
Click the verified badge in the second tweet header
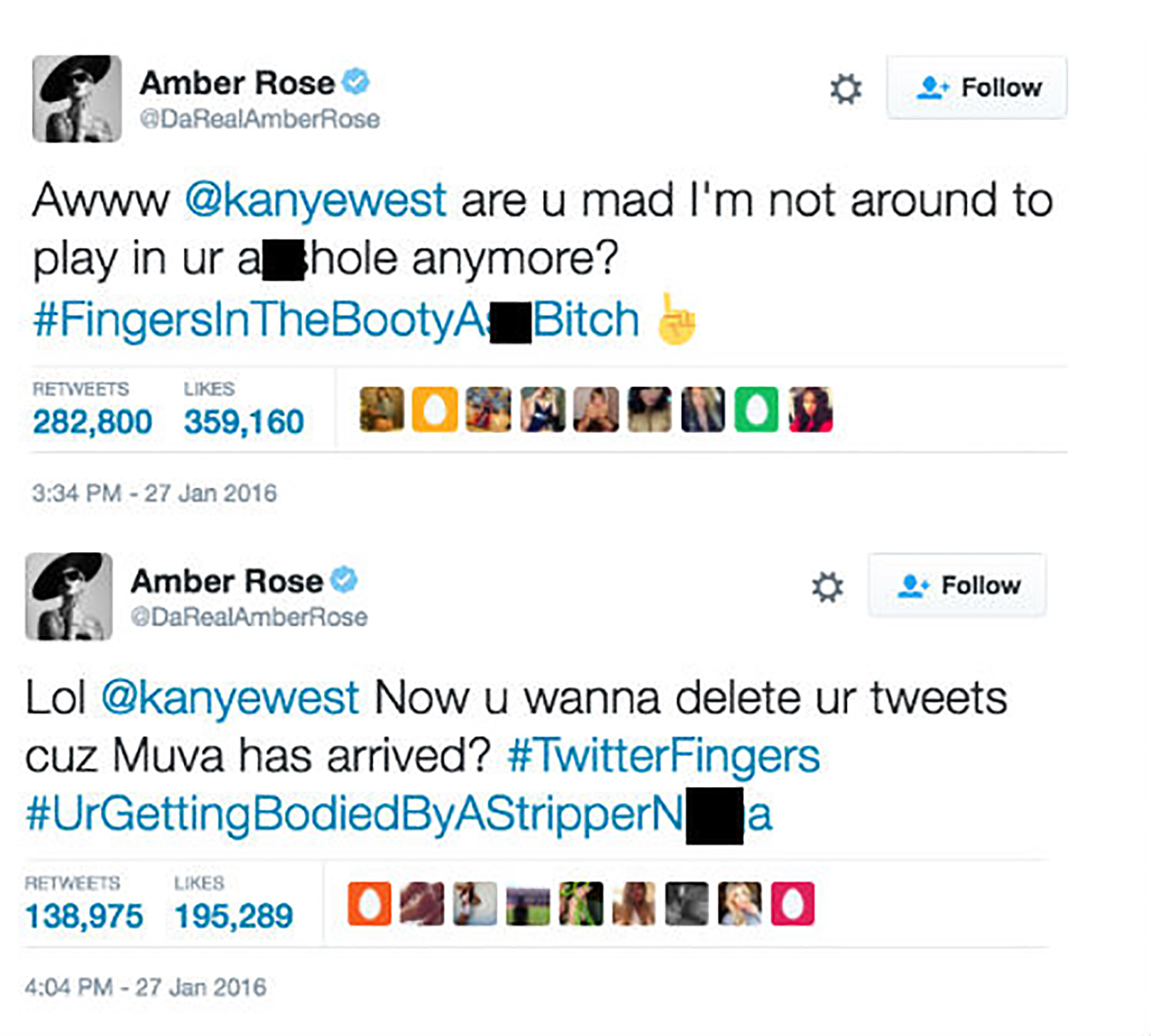click(x=344, y=580)
